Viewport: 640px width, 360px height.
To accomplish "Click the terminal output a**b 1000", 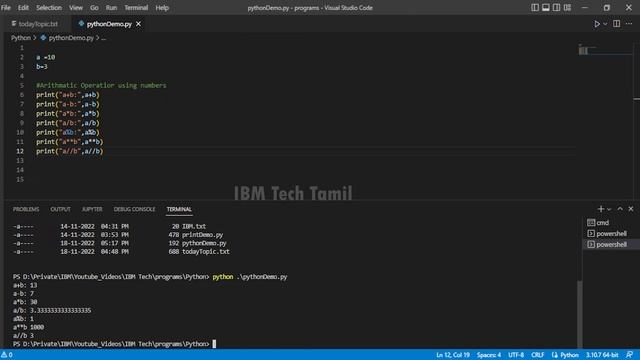I will (28, 327).
